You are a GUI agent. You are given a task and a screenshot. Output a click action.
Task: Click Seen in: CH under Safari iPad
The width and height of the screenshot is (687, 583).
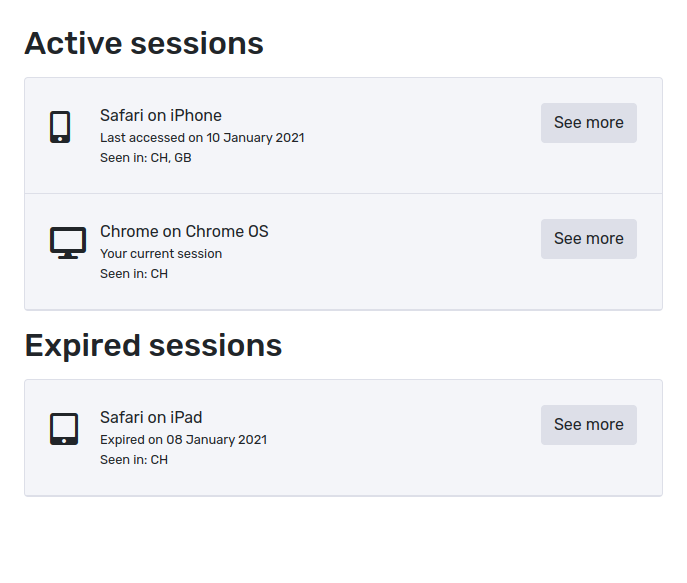[x=134, y=460]
